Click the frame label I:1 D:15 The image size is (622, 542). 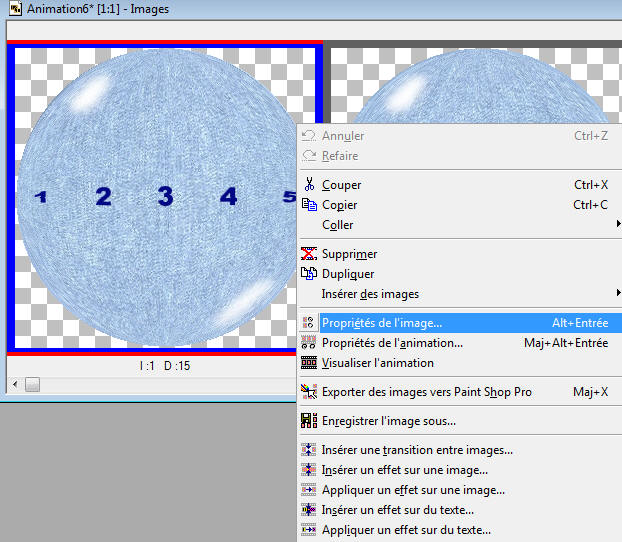[165, 365]
